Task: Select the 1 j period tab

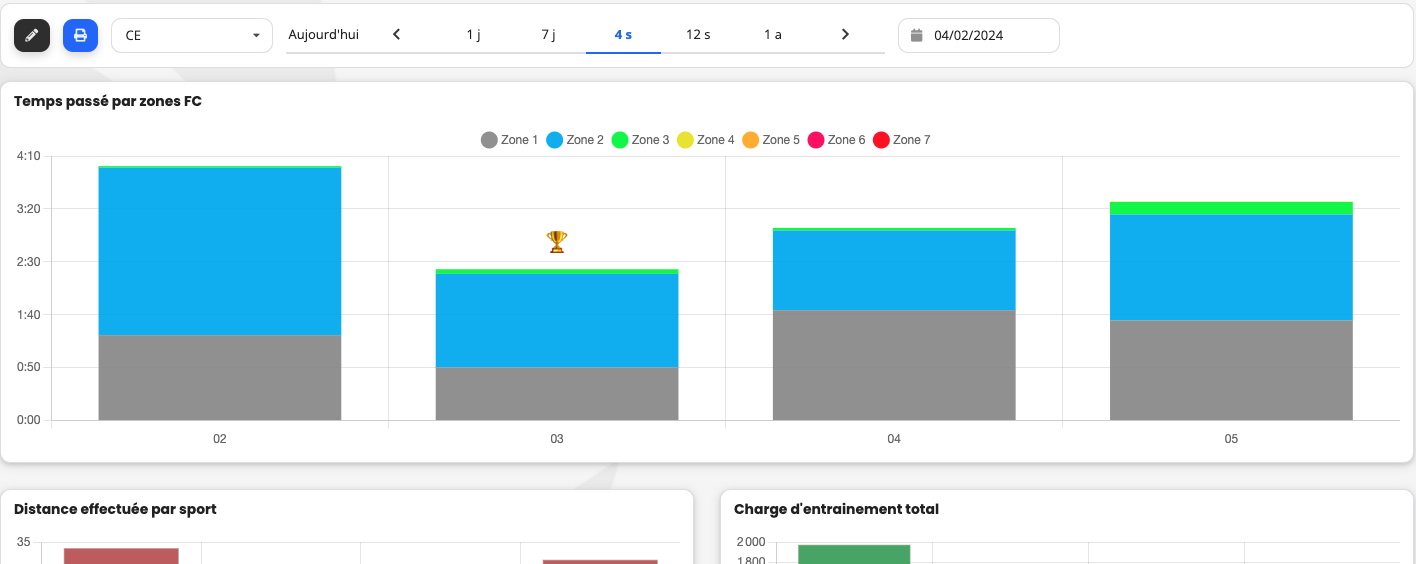Action: click(x=473, y=34)
